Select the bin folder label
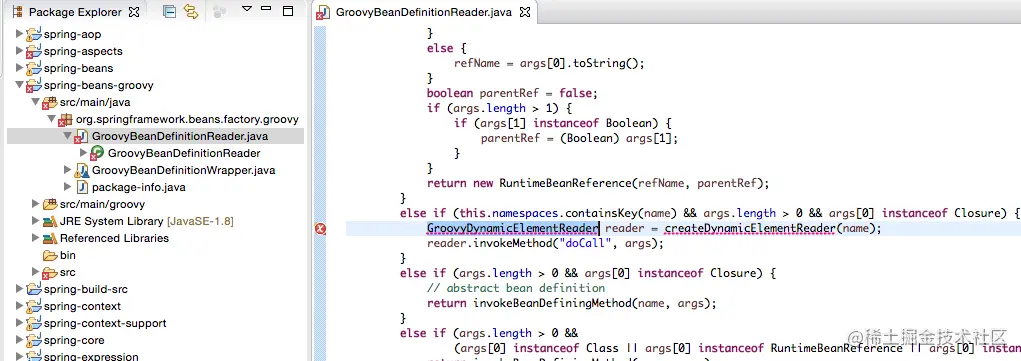This screenshot has width=1021, height=361. click(68, 255)
